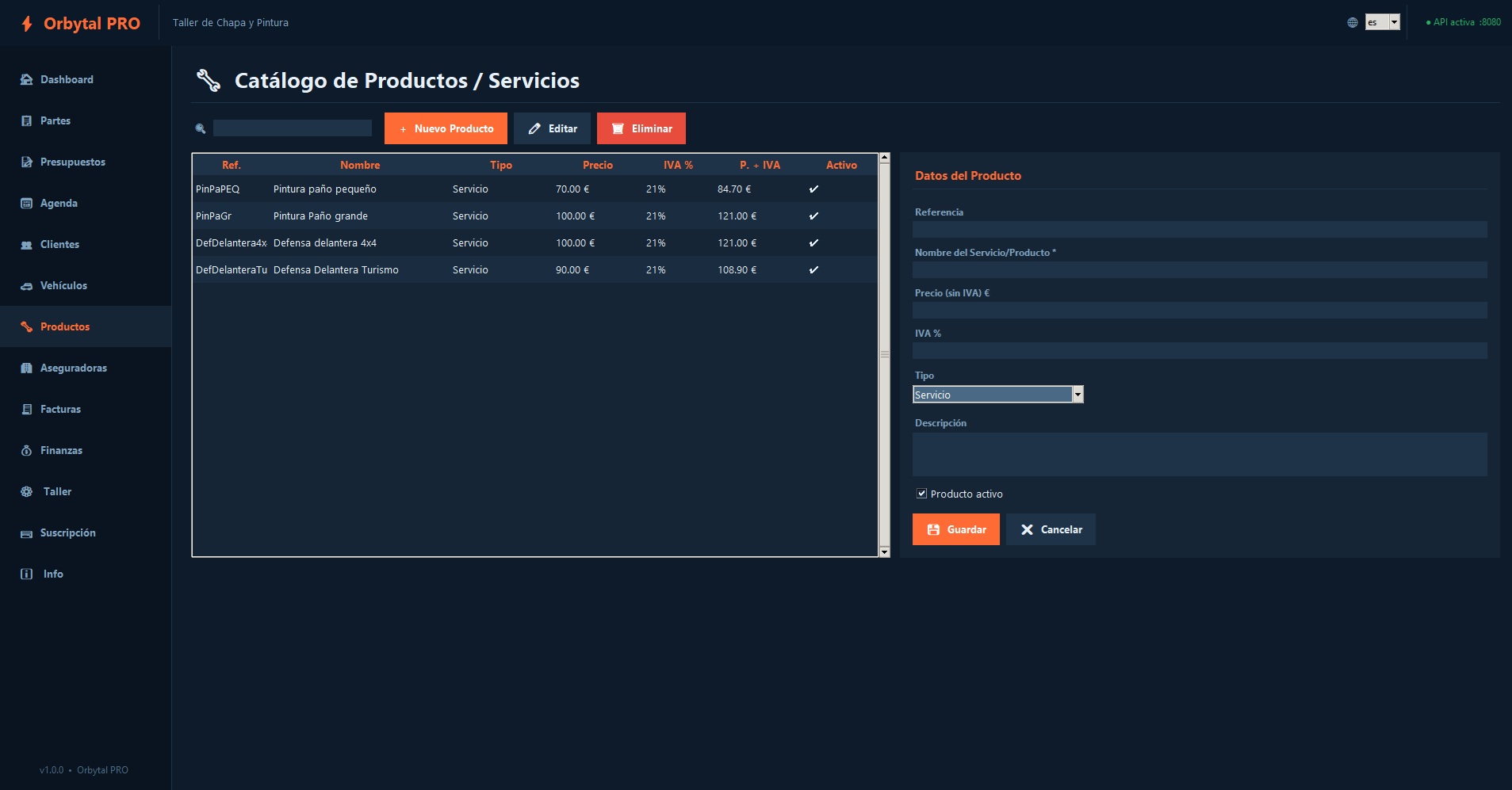This screenshot has width=1512, height=790.
Task: Click the Vehículos car icon
Action: (x=26, y=285)
